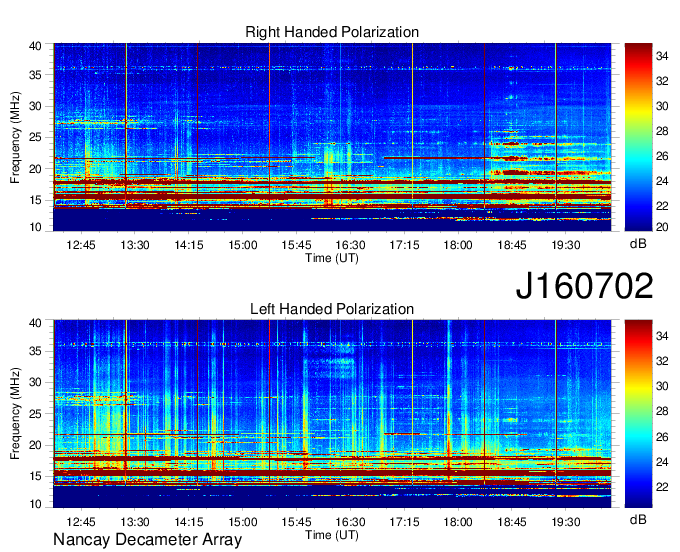This screenshot has height=552, width=680.
Task: Click the 35 MHz tick of the Left Handed plot
Action: [35, 351]
